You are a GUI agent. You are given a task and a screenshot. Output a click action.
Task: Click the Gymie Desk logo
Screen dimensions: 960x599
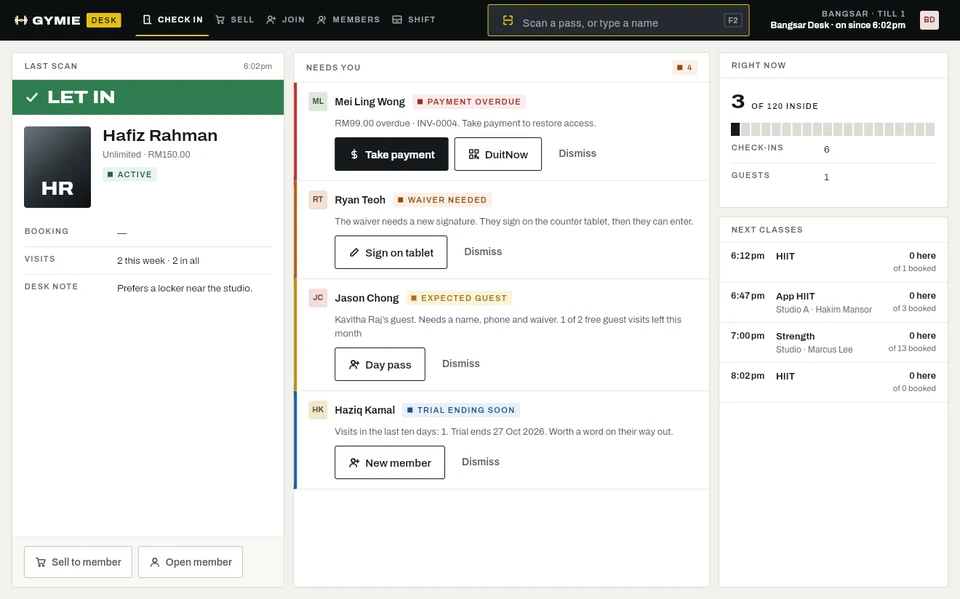click(67, 20)
